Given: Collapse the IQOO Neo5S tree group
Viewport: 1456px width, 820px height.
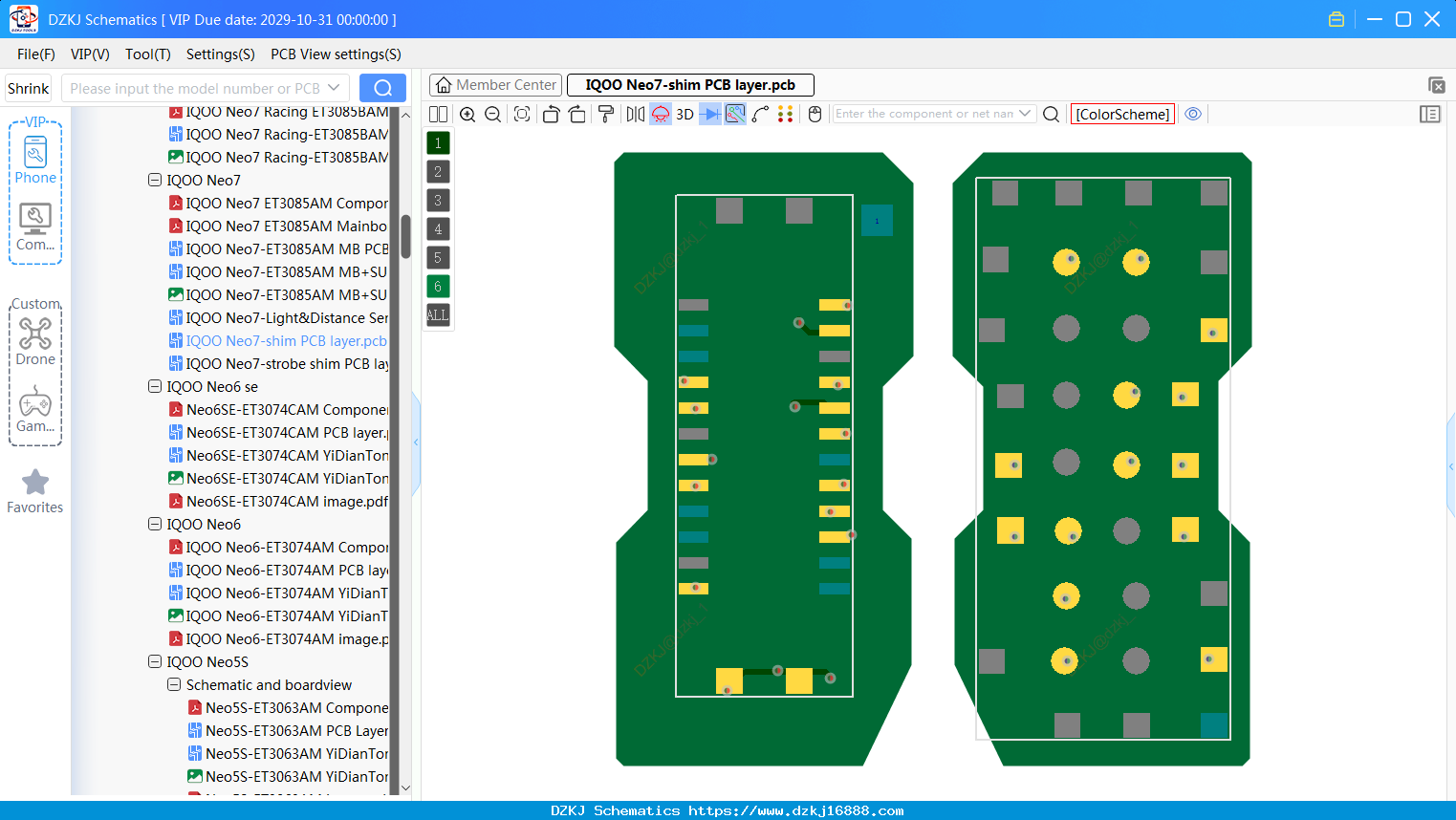Looking at the screenshot, I should tap(155, 661).
